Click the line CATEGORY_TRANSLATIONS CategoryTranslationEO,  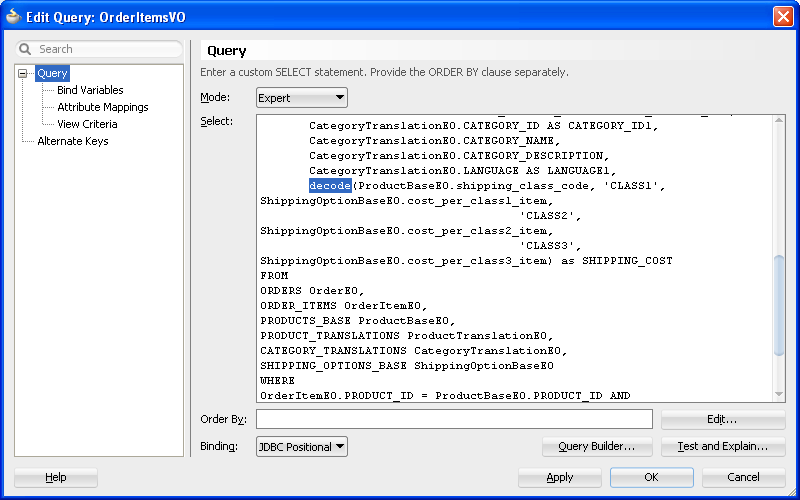click(x=414, y=351)
